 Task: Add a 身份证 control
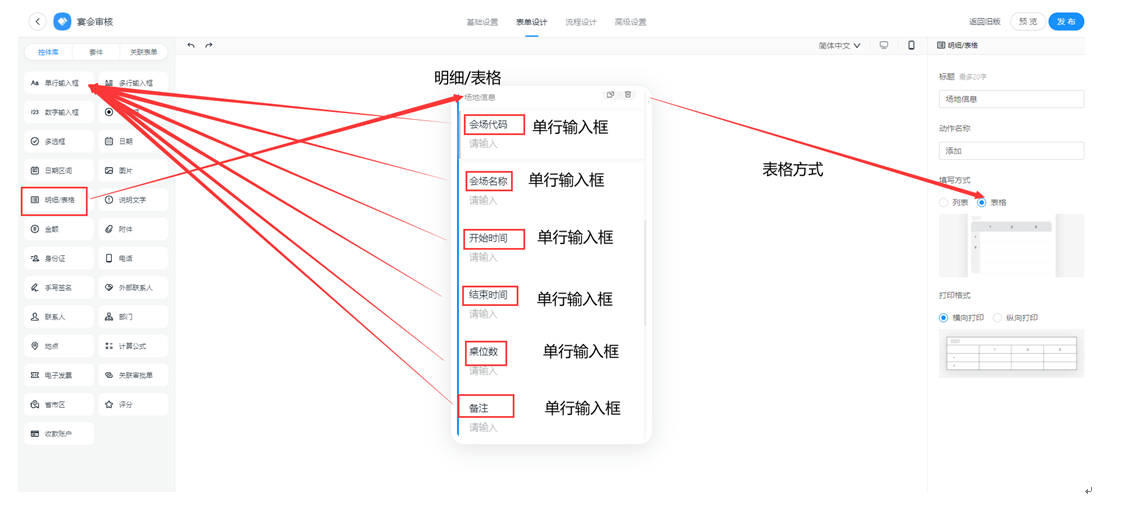point(59,258)
